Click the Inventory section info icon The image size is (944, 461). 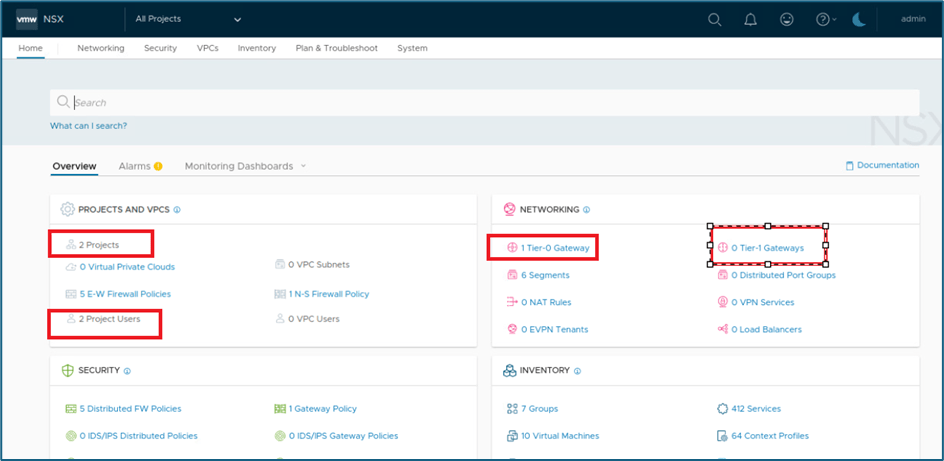pos(577,371)
